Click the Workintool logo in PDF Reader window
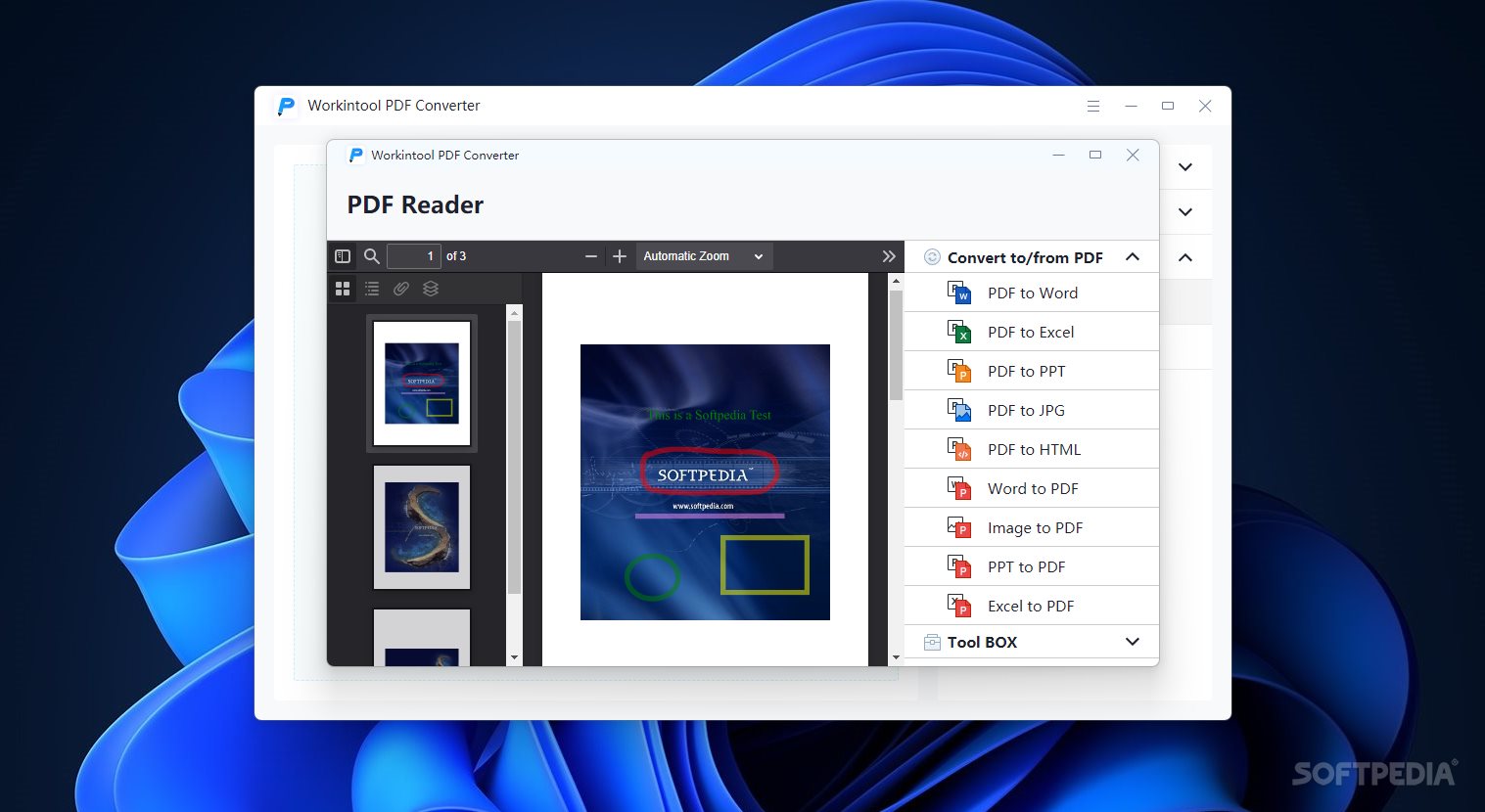Viewport: 1485px width, 812px height. tap(356, 155)
